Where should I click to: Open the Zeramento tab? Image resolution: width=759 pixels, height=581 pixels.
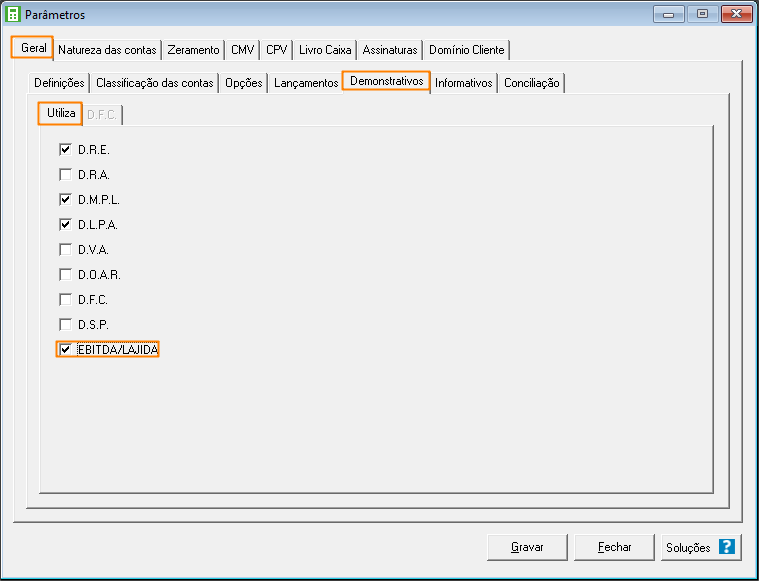tap(193, 50)
